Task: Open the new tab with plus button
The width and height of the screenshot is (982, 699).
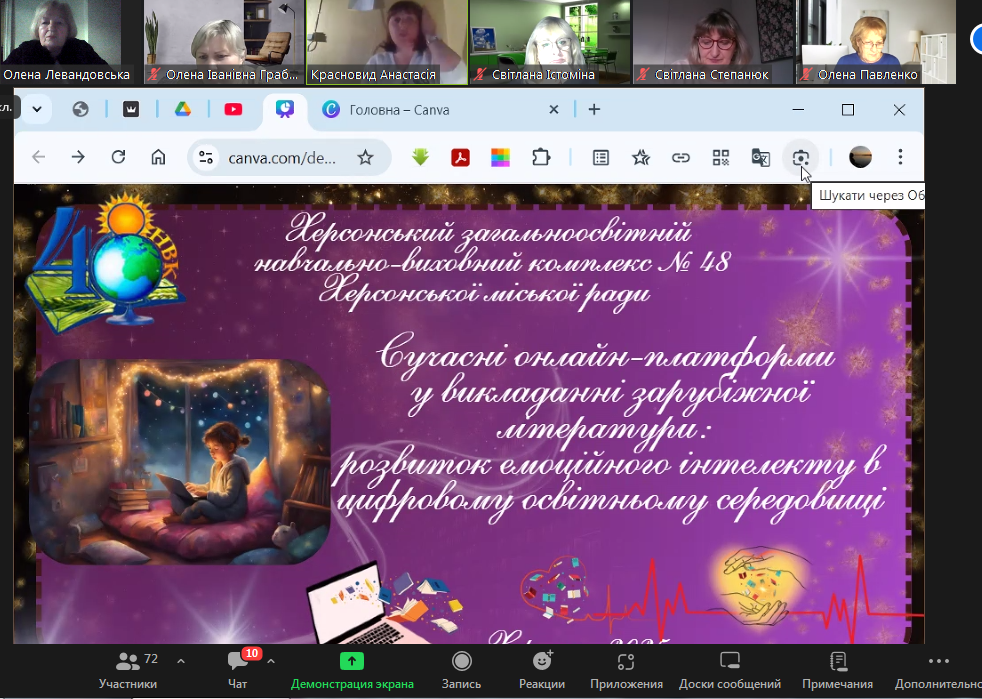Action: click(594, 110)
